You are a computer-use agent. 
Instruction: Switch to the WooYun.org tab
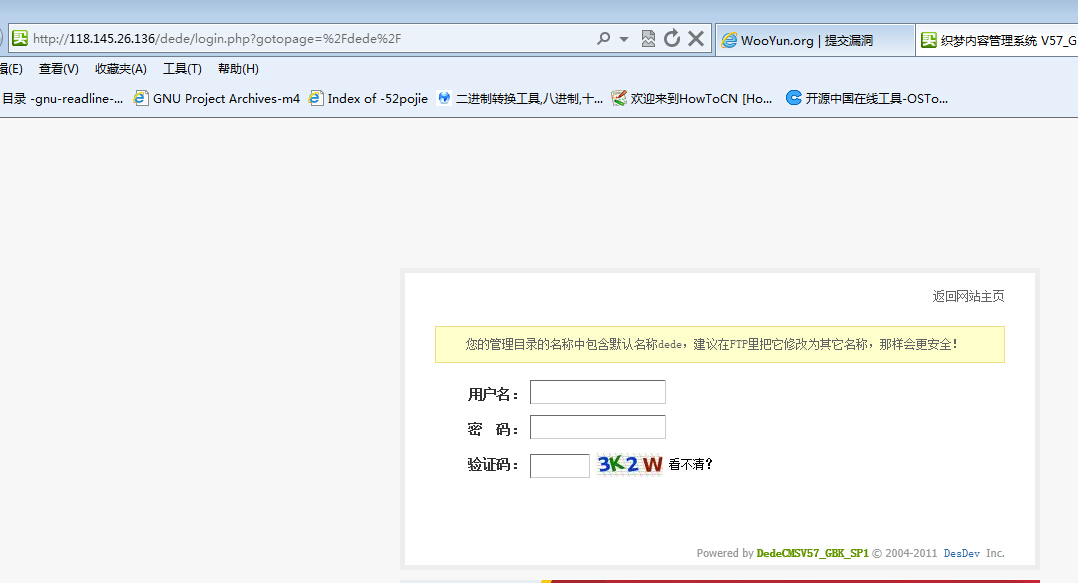815,41
